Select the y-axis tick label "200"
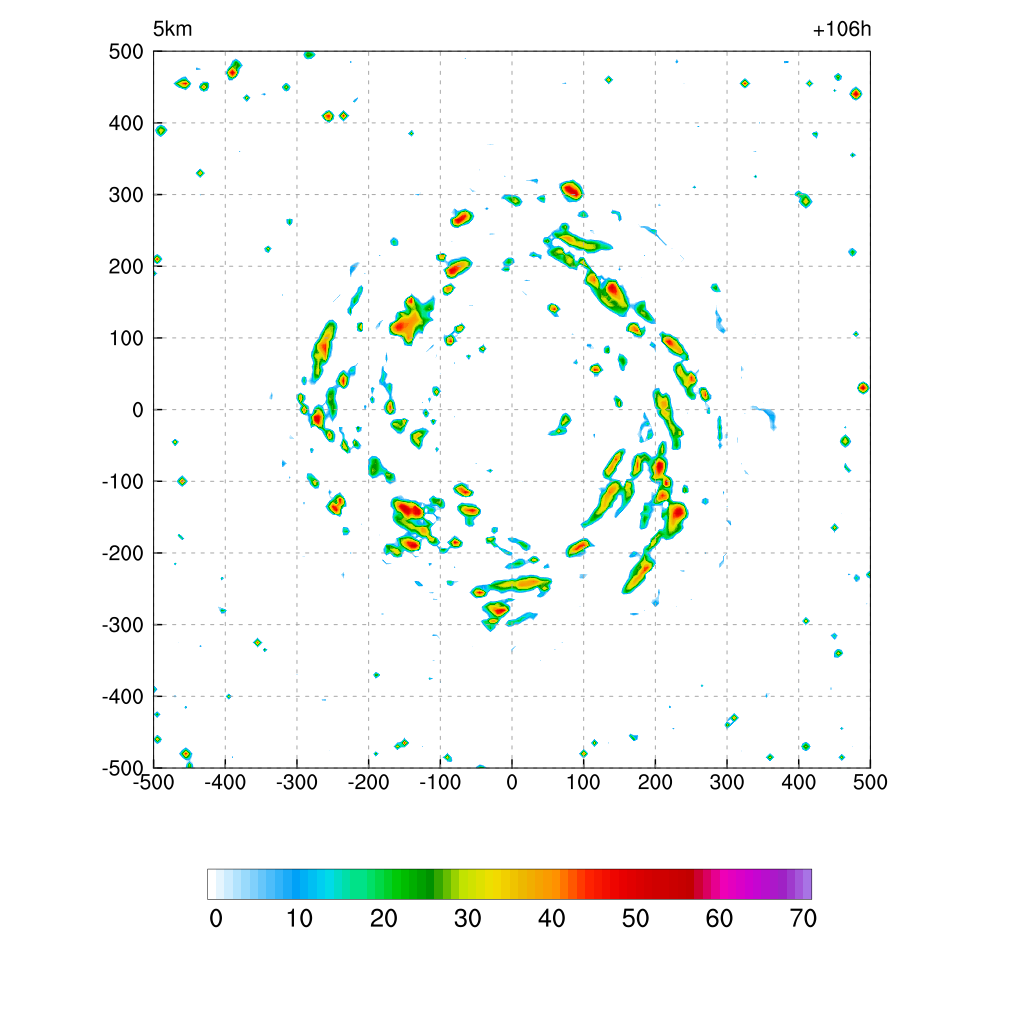The image size is (1024, 1024). [126, 266]
